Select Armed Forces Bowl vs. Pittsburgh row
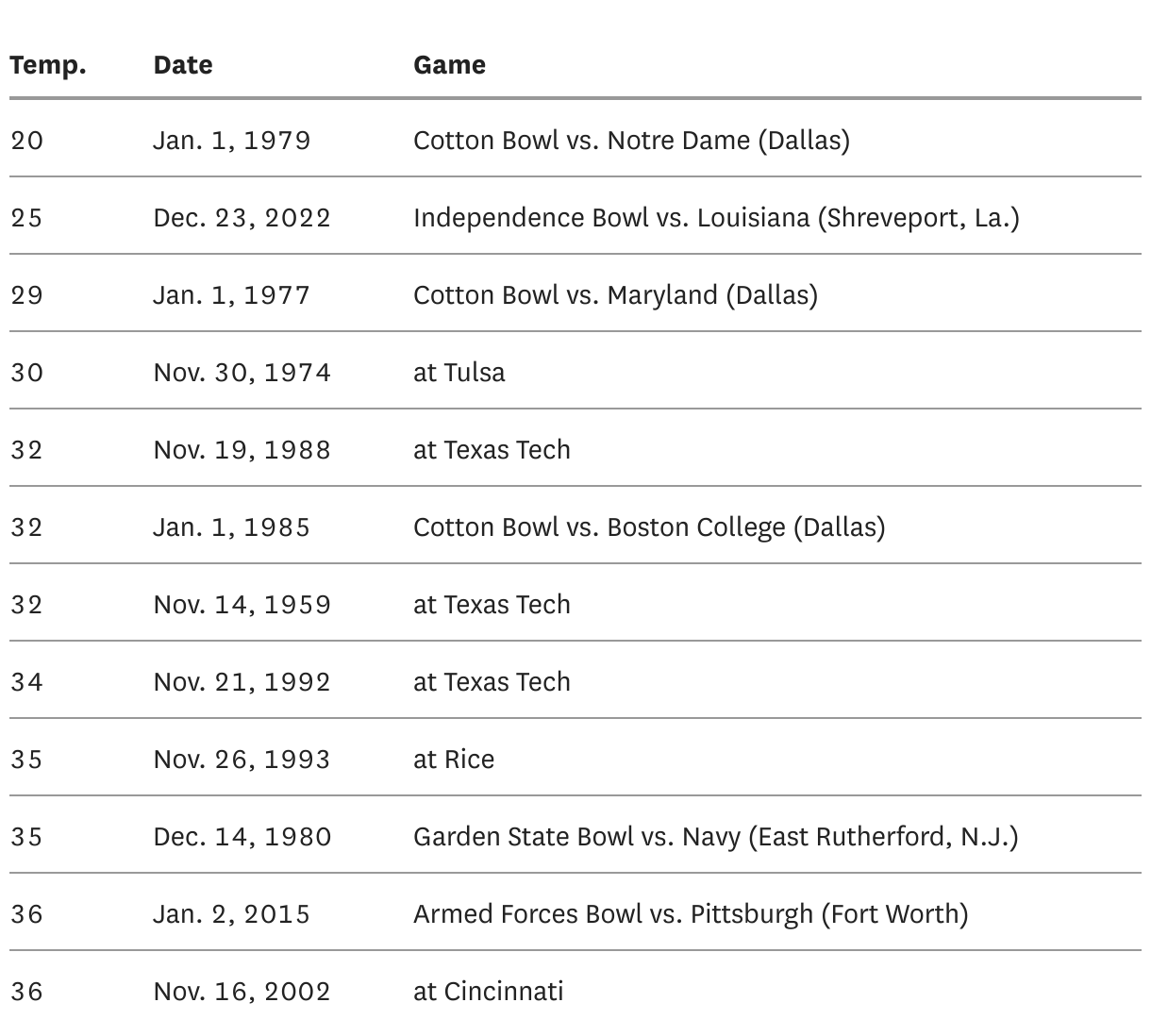 [x=691, y=914]
